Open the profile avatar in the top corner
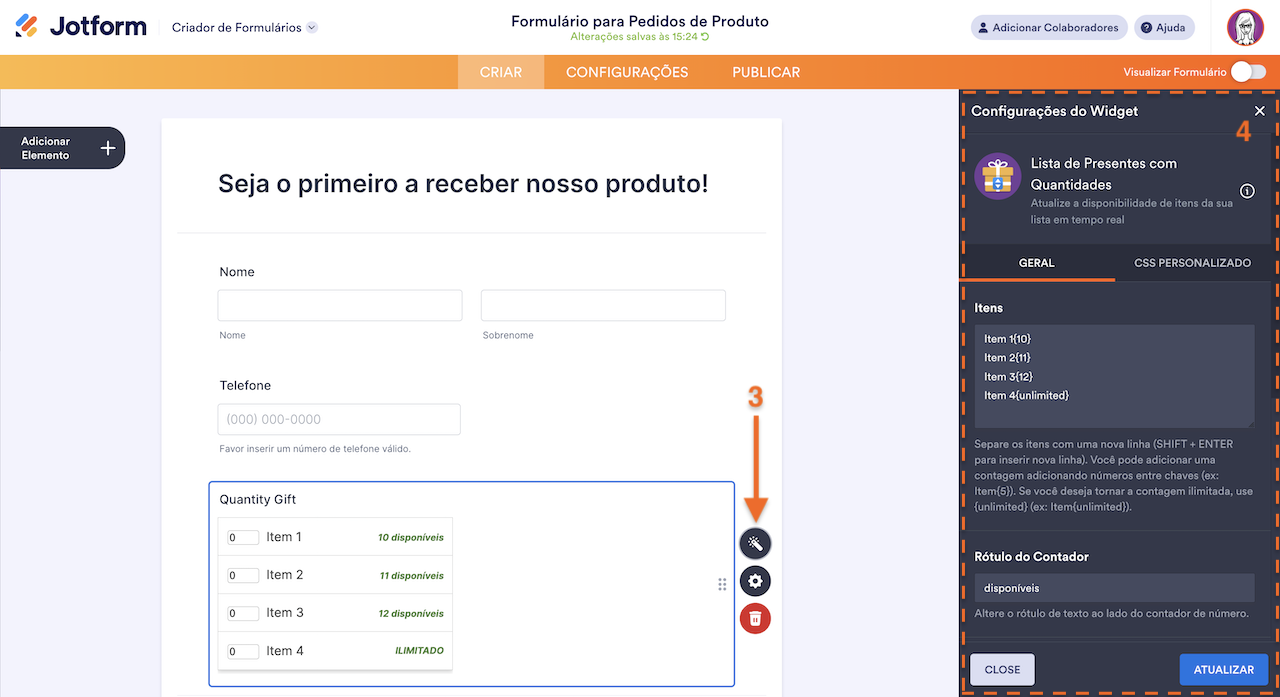Viewport: 1280px width, 697px height. (x=1245, y=27)
